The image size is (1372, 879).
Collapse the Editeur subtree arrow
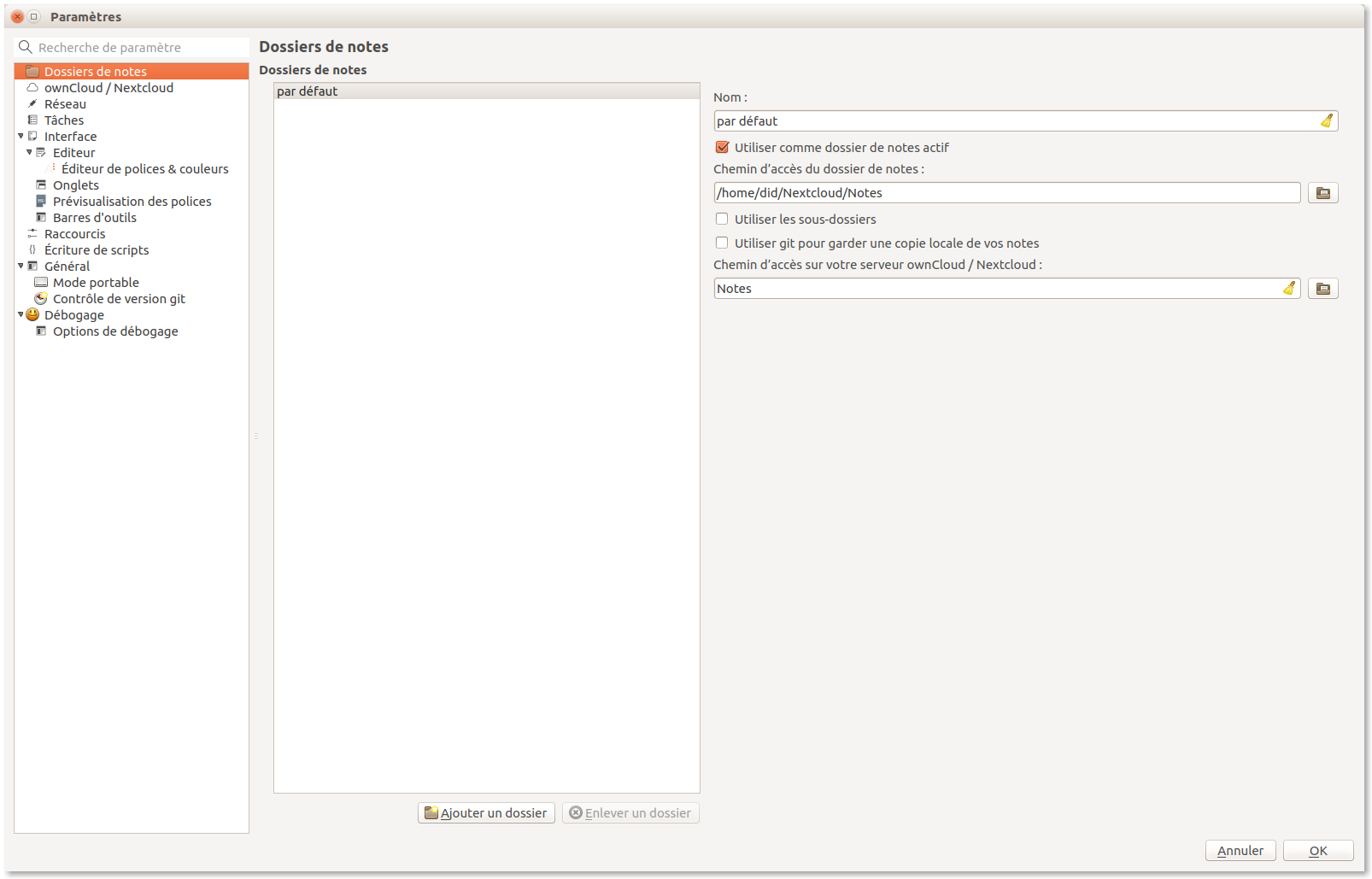coord(29,153)
